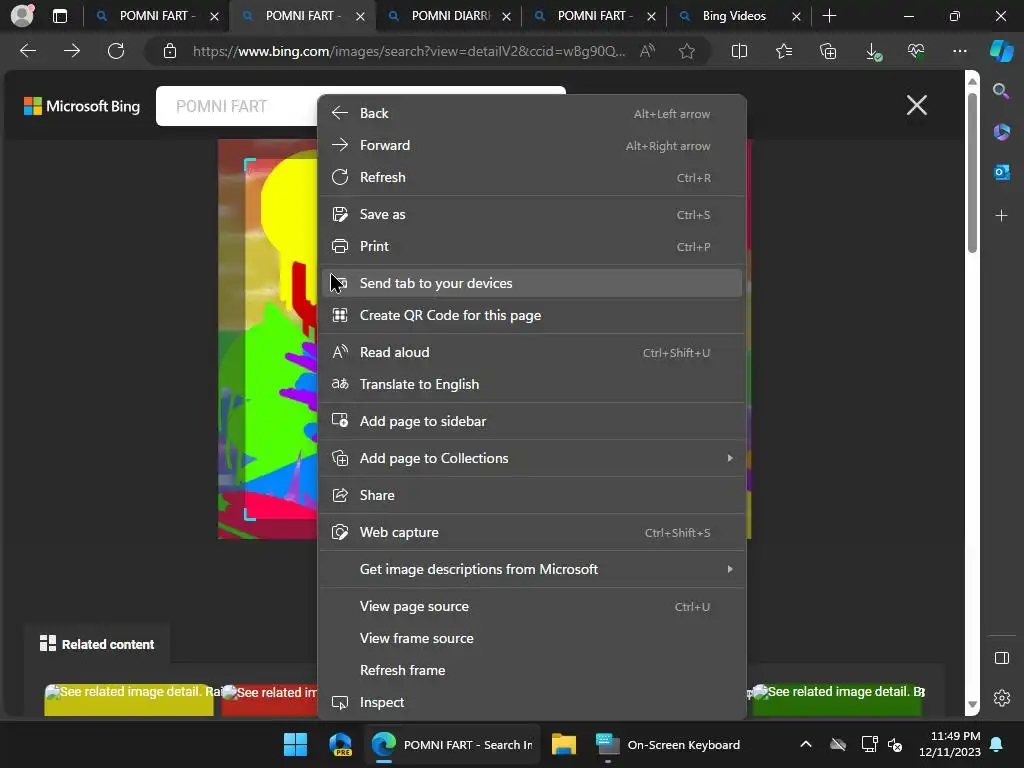Screen dimensions: 1024x768
Task: Click the browser back arrow
Action: pos(28,51)
